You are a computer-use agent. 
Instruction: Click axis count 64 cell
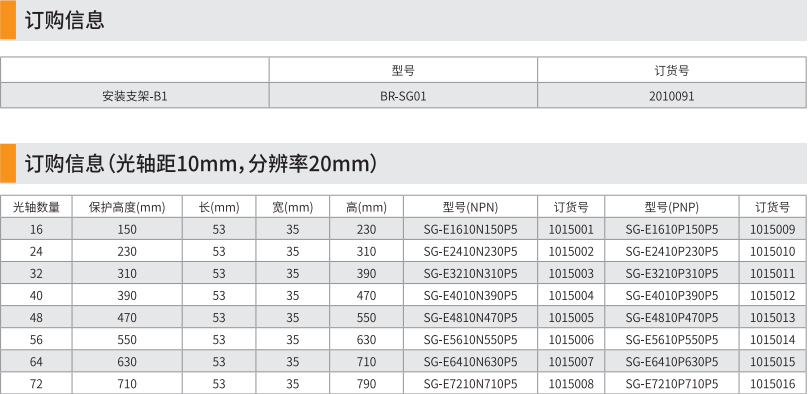tap(36, 362)
